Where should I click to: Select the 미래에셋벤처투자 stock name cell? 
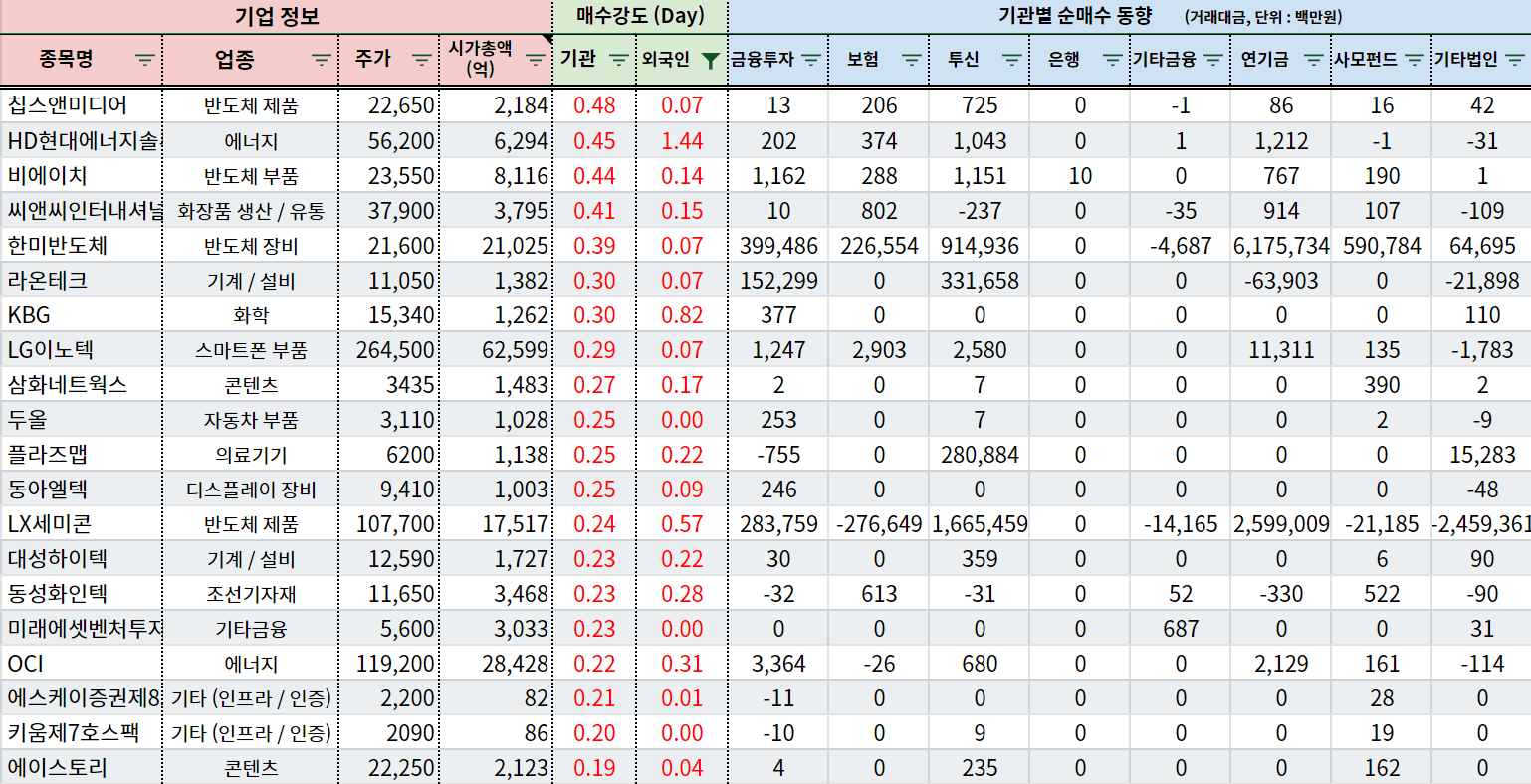(81, 628)
